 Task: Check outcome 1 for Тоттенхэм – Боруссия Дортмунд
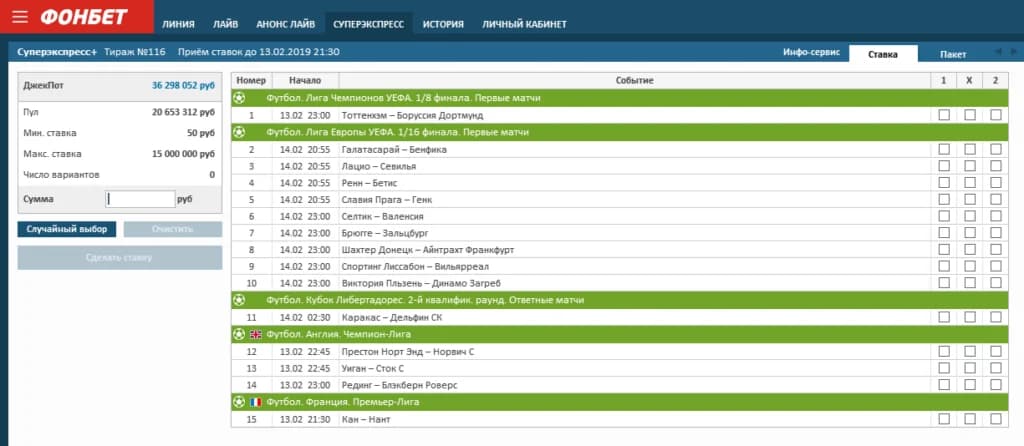pyautogui.click(x=944, y=115)
